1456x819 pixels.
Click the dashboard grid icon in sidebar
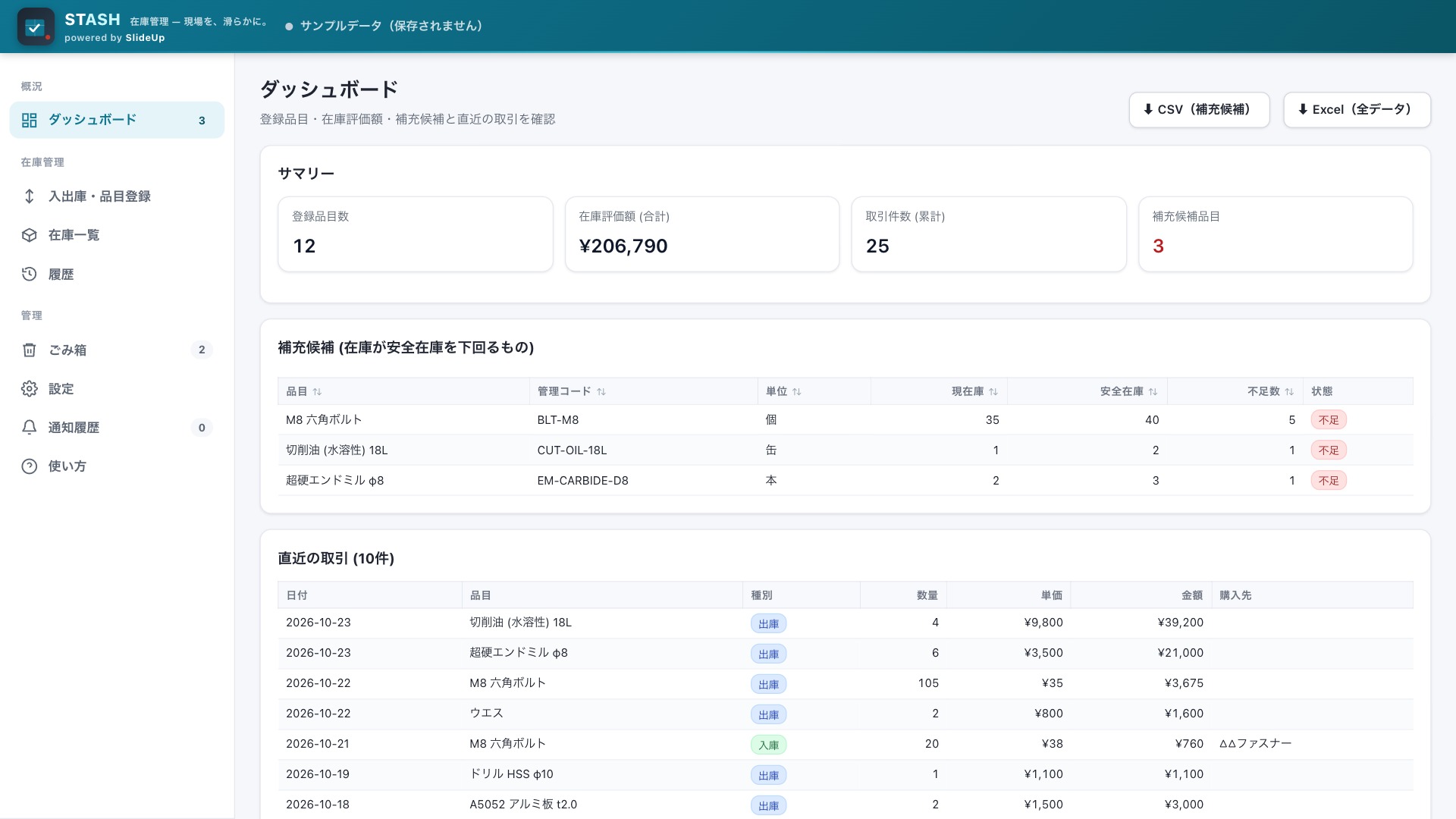30,120
